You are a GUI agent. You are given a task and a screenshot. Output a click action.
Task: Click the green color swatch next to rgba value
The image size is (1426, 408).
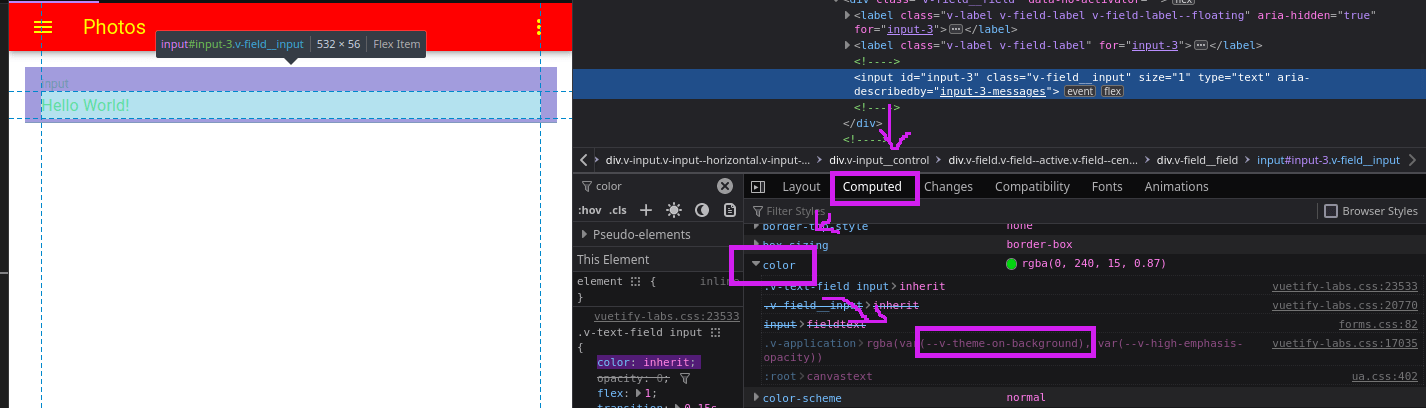(x=1011, y=264)
